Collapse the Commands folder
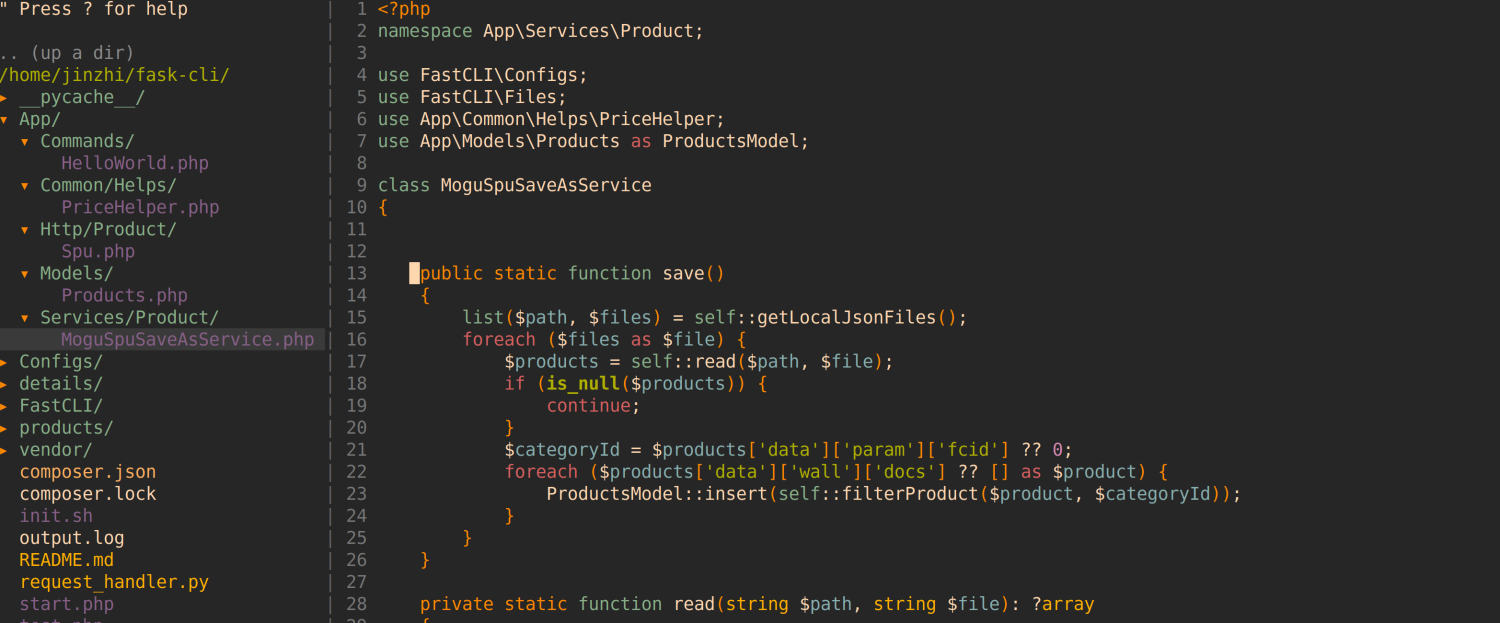 [86, 140]
